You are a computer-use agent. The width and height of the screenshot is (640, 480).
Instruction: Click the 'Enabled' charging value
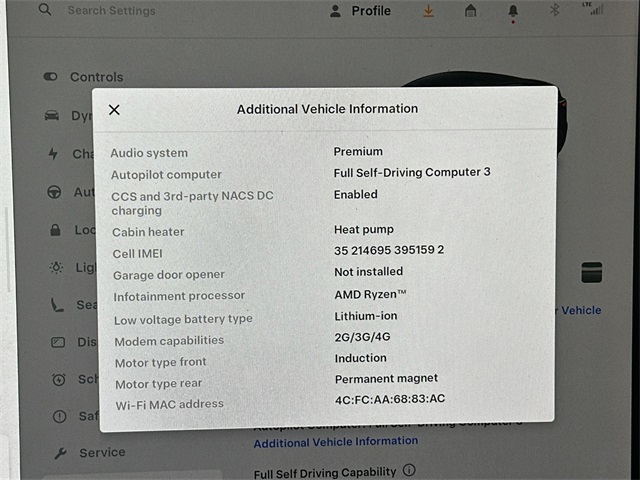[x=356, y=195]
